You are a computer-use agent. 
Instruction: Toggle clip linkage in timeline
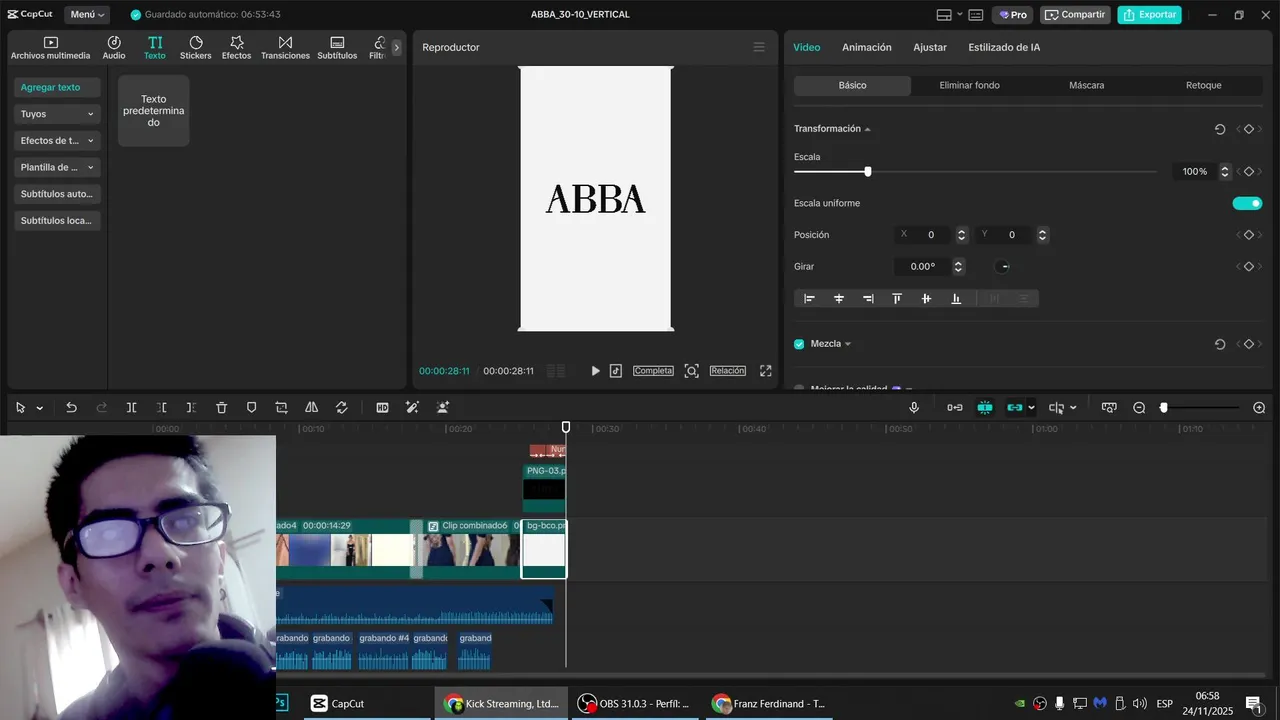(x=1015, y=408)
